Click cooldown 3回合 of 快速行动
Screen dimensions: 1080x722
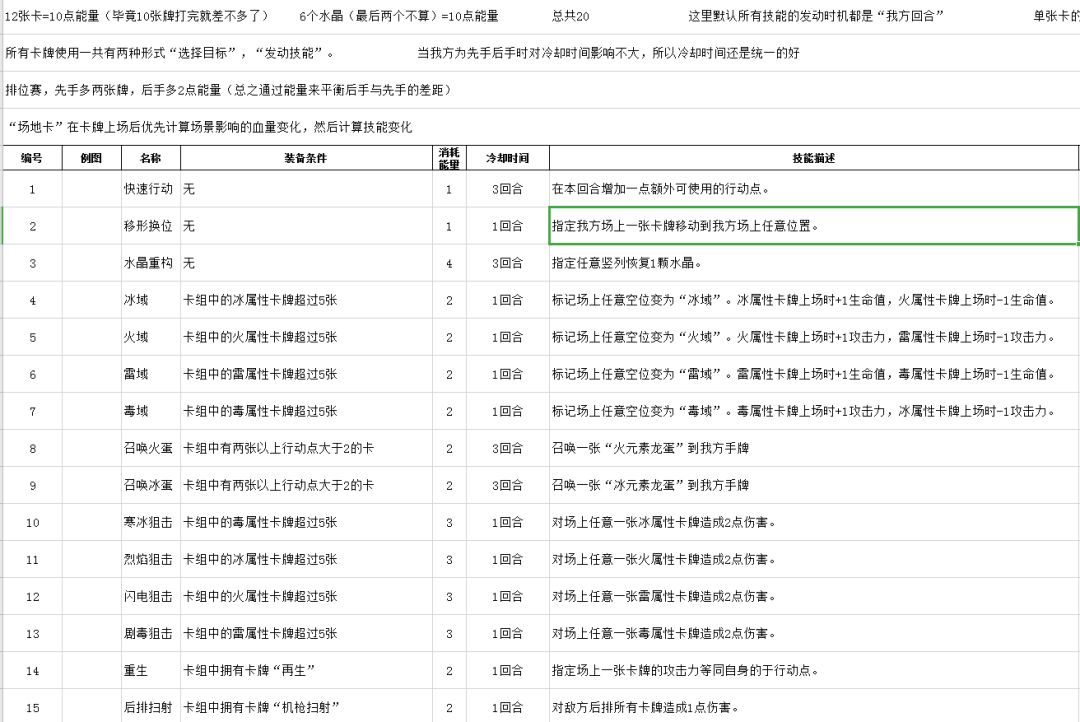[x=508, y=189]
